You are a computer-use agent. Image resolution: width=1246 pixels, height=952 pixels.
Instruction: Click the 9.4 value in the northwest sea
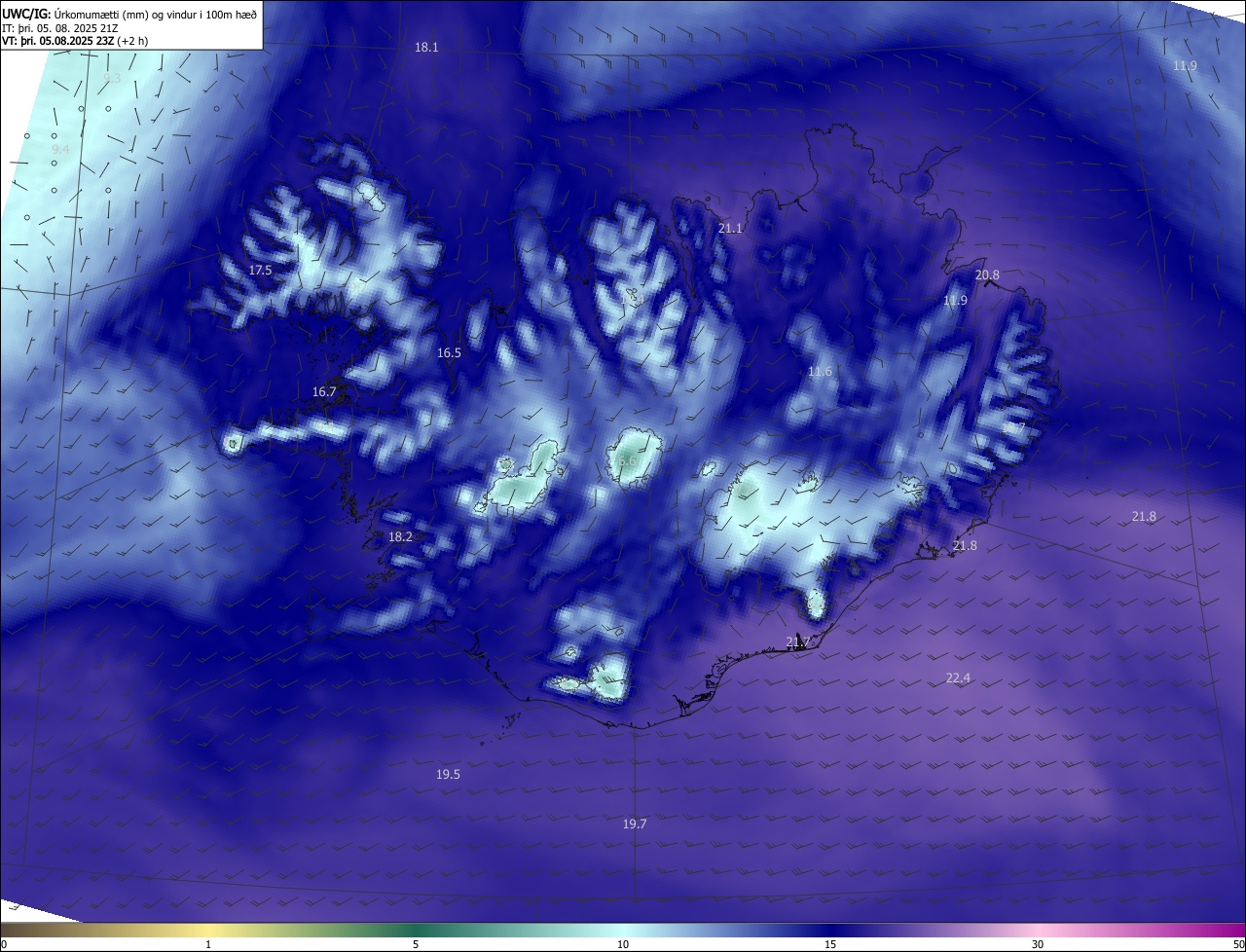(x=60, y=149)
